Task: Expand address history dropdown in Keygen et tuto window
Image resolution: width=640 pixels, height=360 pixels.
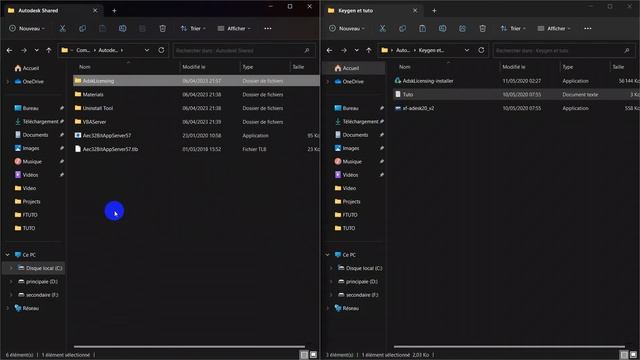Action: 467,50
